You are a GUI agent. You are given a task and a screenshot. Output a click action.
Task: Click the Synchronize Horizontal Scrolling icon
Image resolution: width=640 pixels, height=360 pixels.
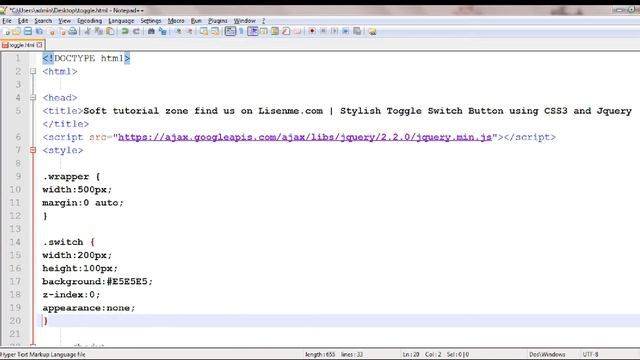click(x=215, y=31)
